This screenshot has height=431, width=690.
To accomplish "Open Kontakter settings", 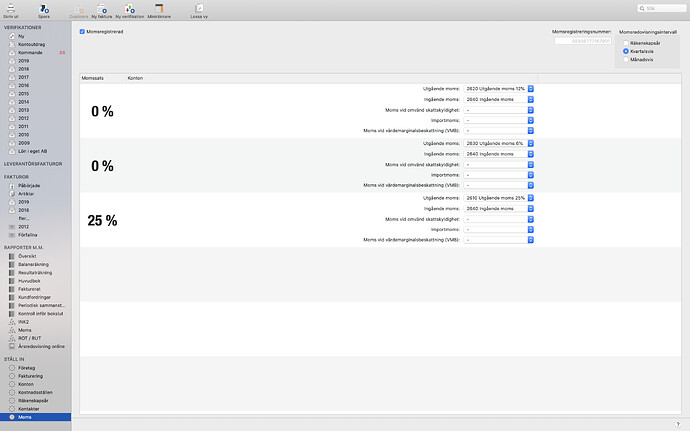I will point(29,409).
